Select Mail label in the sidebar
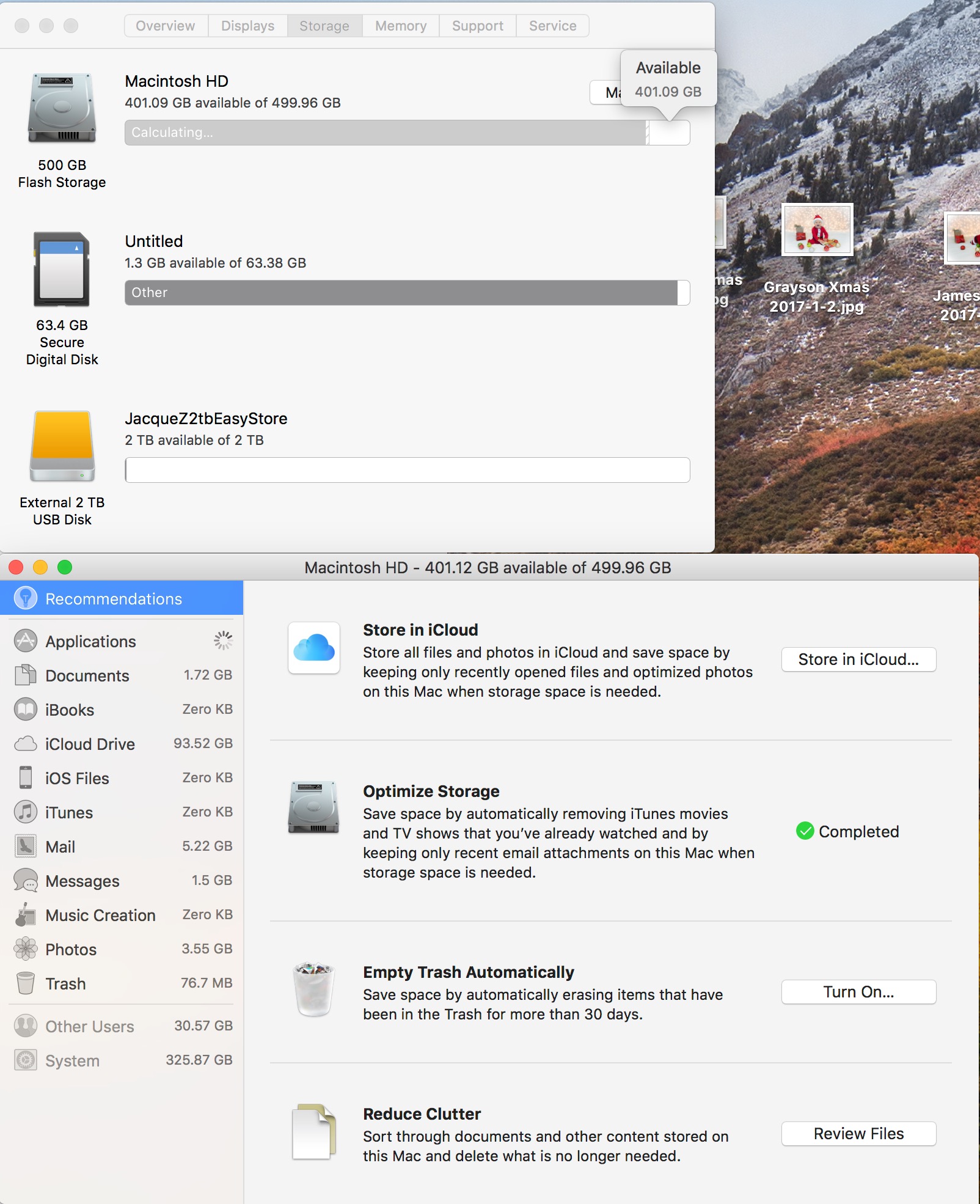Image resolution: width=980 pixels, height=1204 pixels. tap(60, 846)
